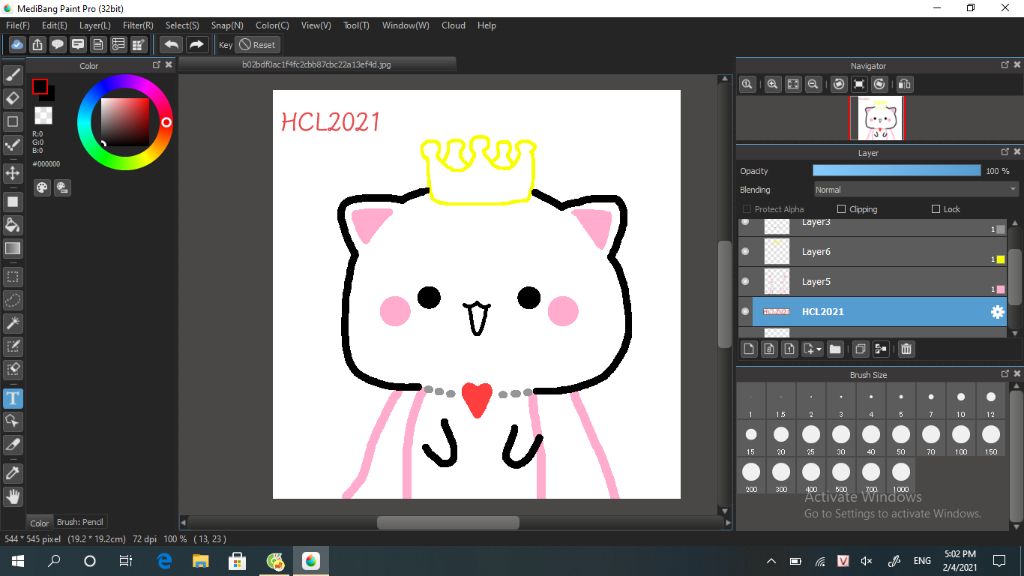
Task: Click the Navigator canvas preview thumbnail
Action: tap(880, 118)
